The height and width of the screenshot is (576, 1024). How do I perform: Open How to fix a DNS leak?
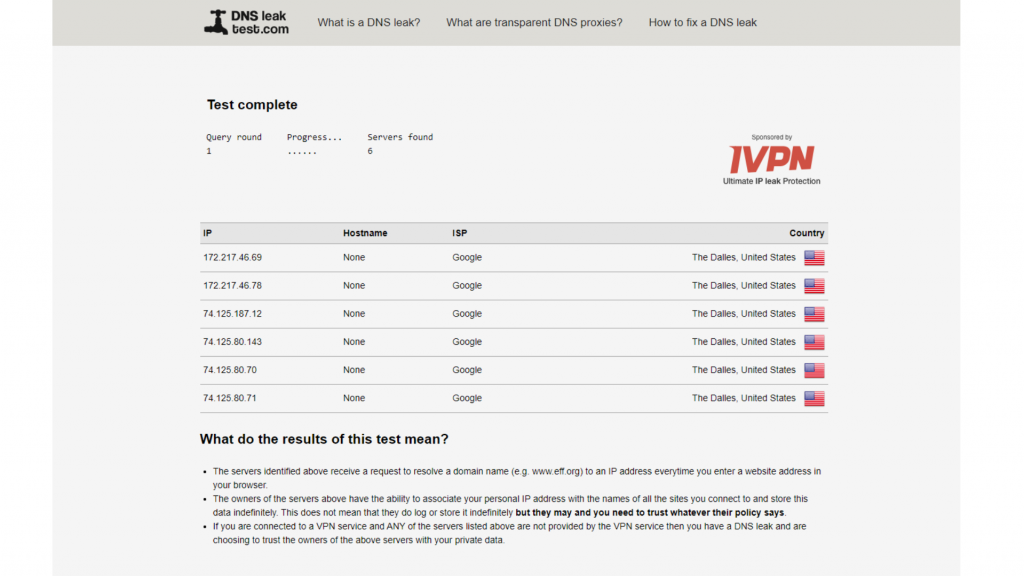coord(703,22)
